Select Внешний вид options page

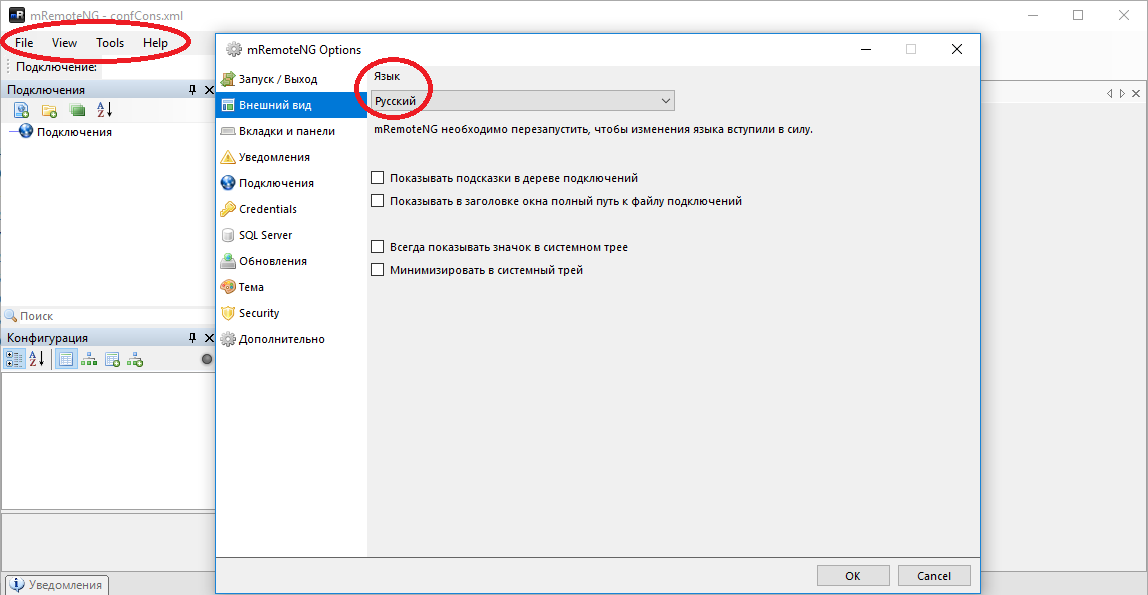(x=291, y=105)
